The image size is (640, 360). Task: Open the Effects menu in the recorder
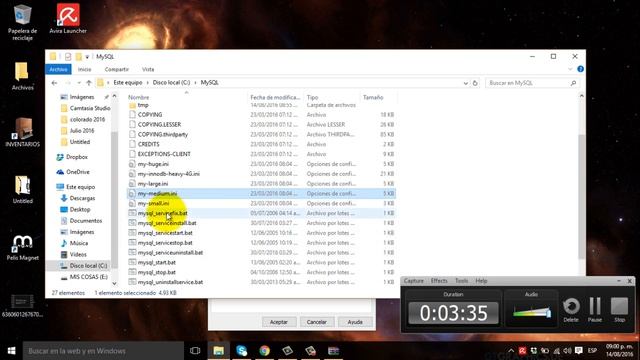click(439, 281)
